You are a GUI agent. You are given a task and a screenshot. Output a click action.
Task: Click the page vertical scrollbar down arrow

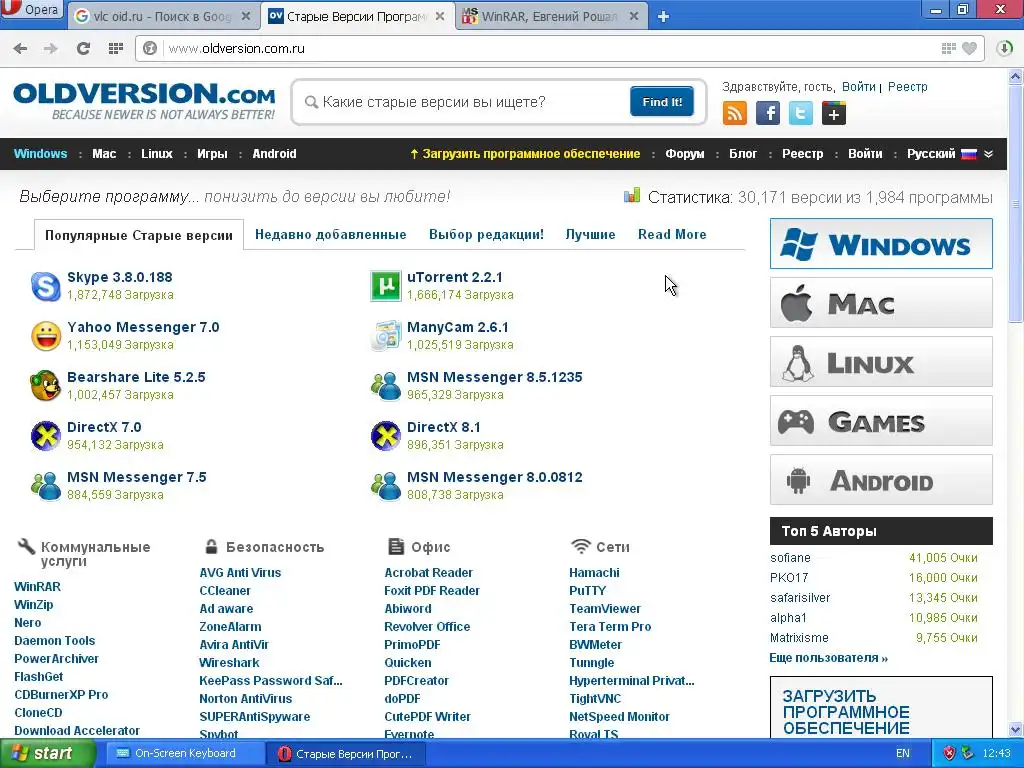[x=1016, y=729]
